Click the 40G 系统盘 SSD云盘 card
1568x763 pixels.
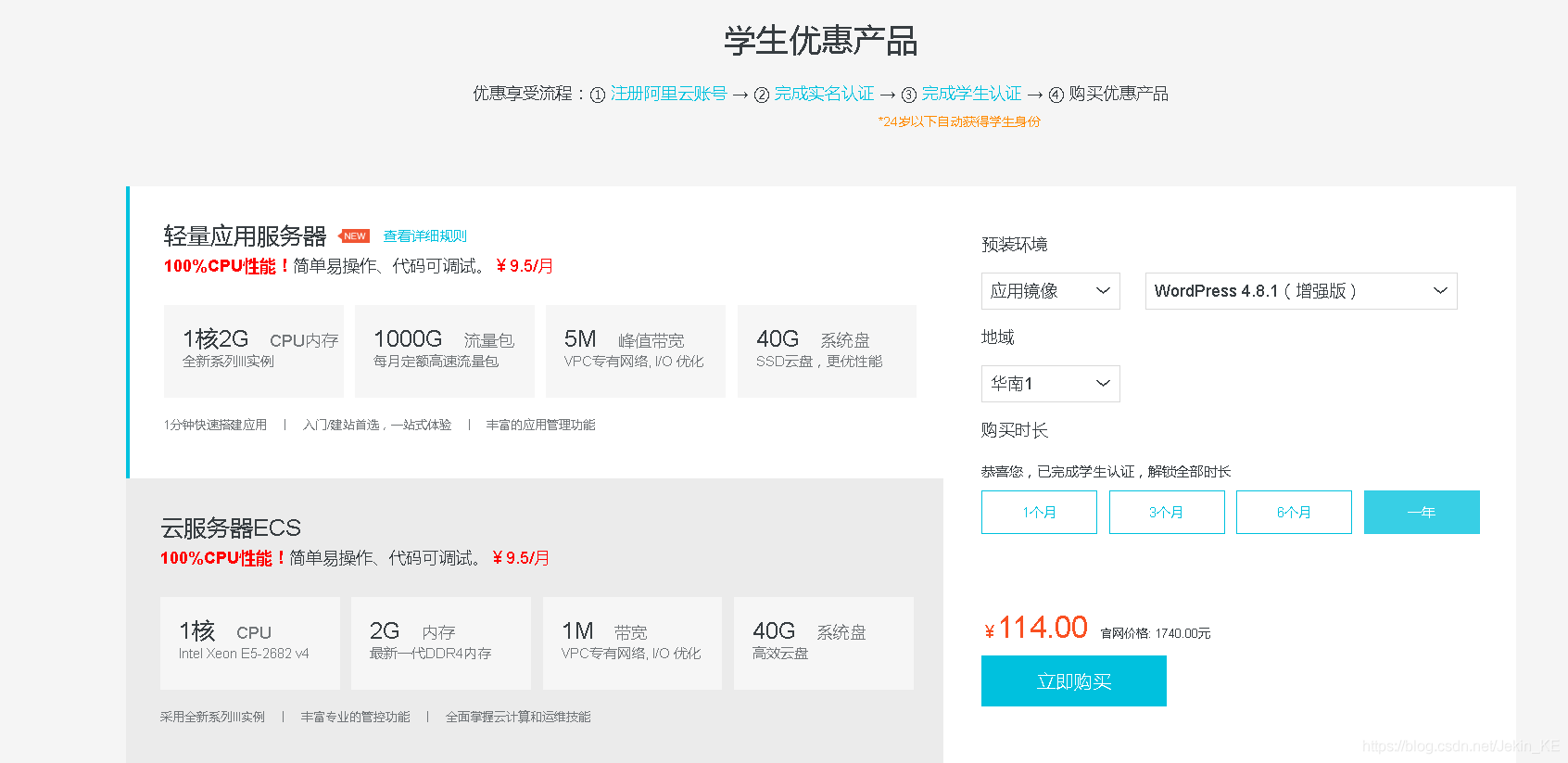(x=827, y=350)
